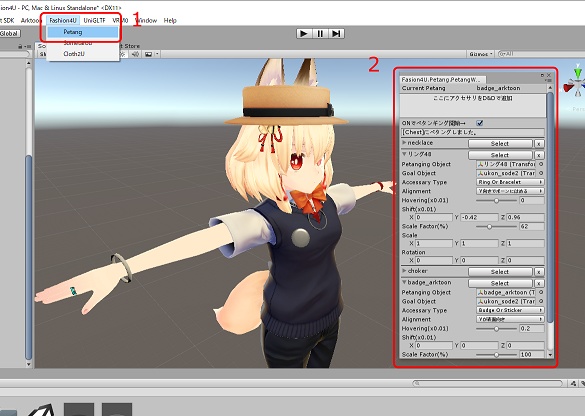This screenshot has width=585, height=416.
Task: Select the Unity logo asset thumbnail
Action: [42, 410]
